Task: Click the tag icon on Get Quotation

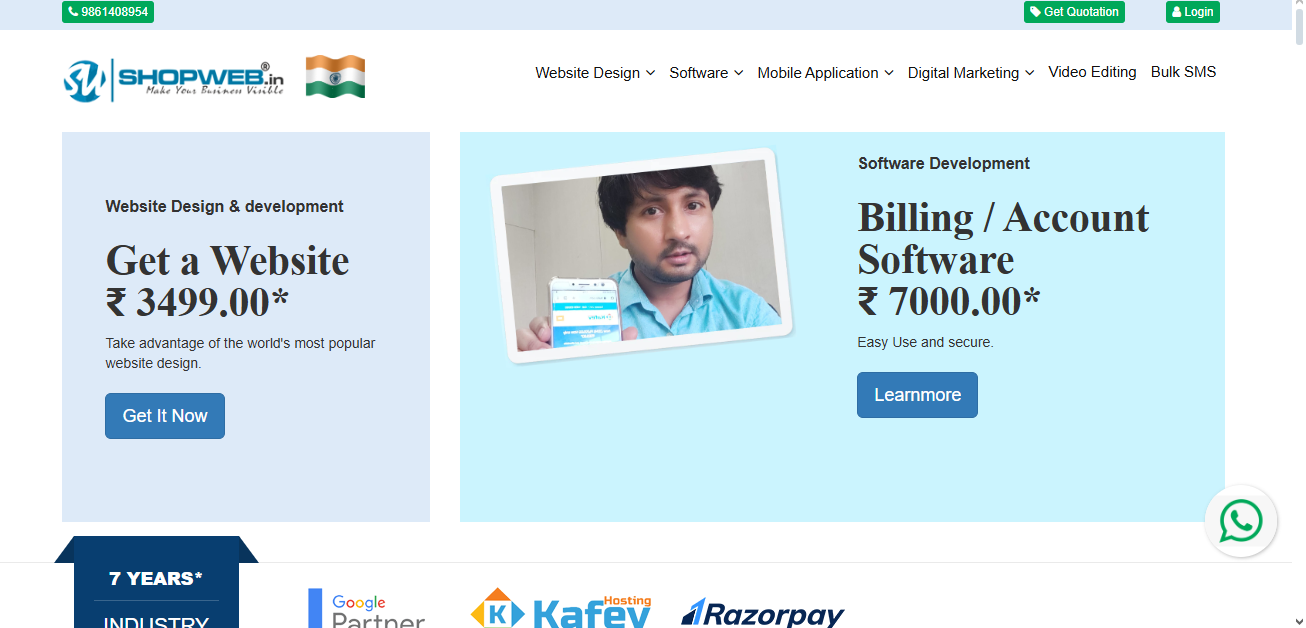Action: 1036,12
